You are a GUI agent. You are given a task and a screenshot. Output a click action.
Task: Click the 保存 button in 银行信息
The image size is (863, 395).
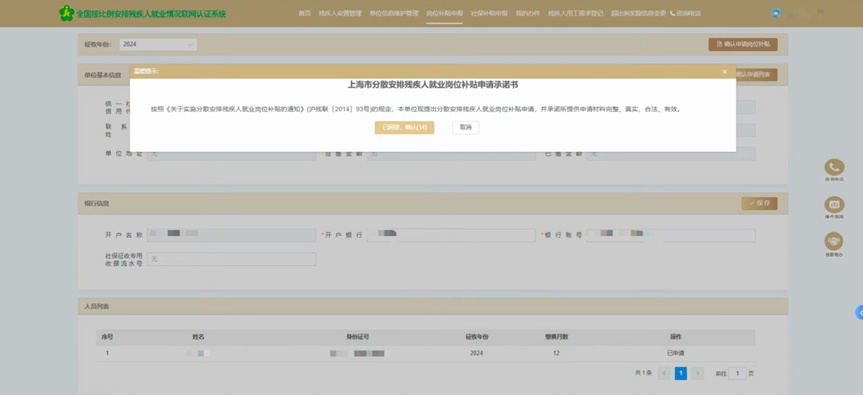760,203
